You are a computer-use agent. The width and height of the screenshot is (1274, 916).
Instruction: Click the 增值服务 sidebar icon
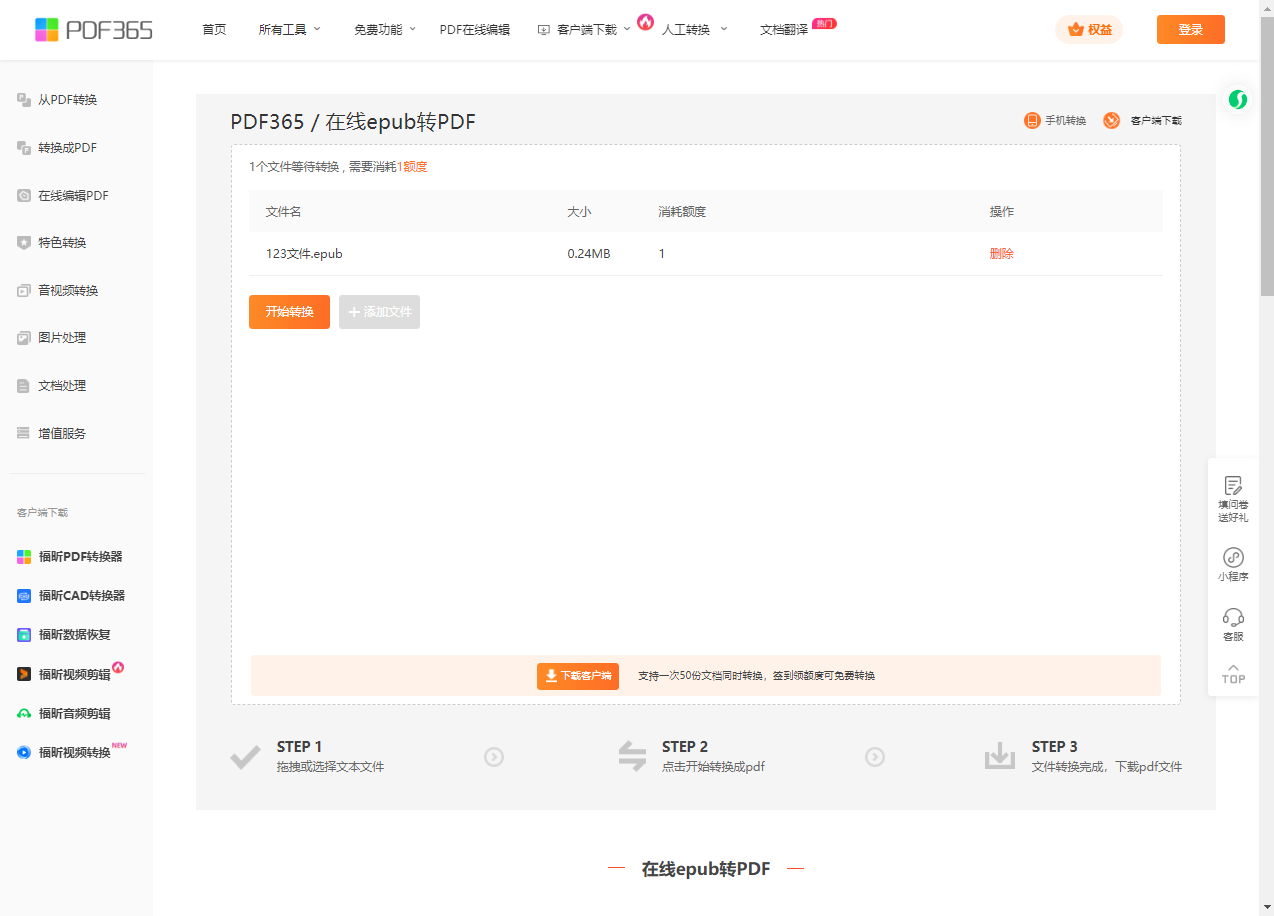(x=24, y=433)
